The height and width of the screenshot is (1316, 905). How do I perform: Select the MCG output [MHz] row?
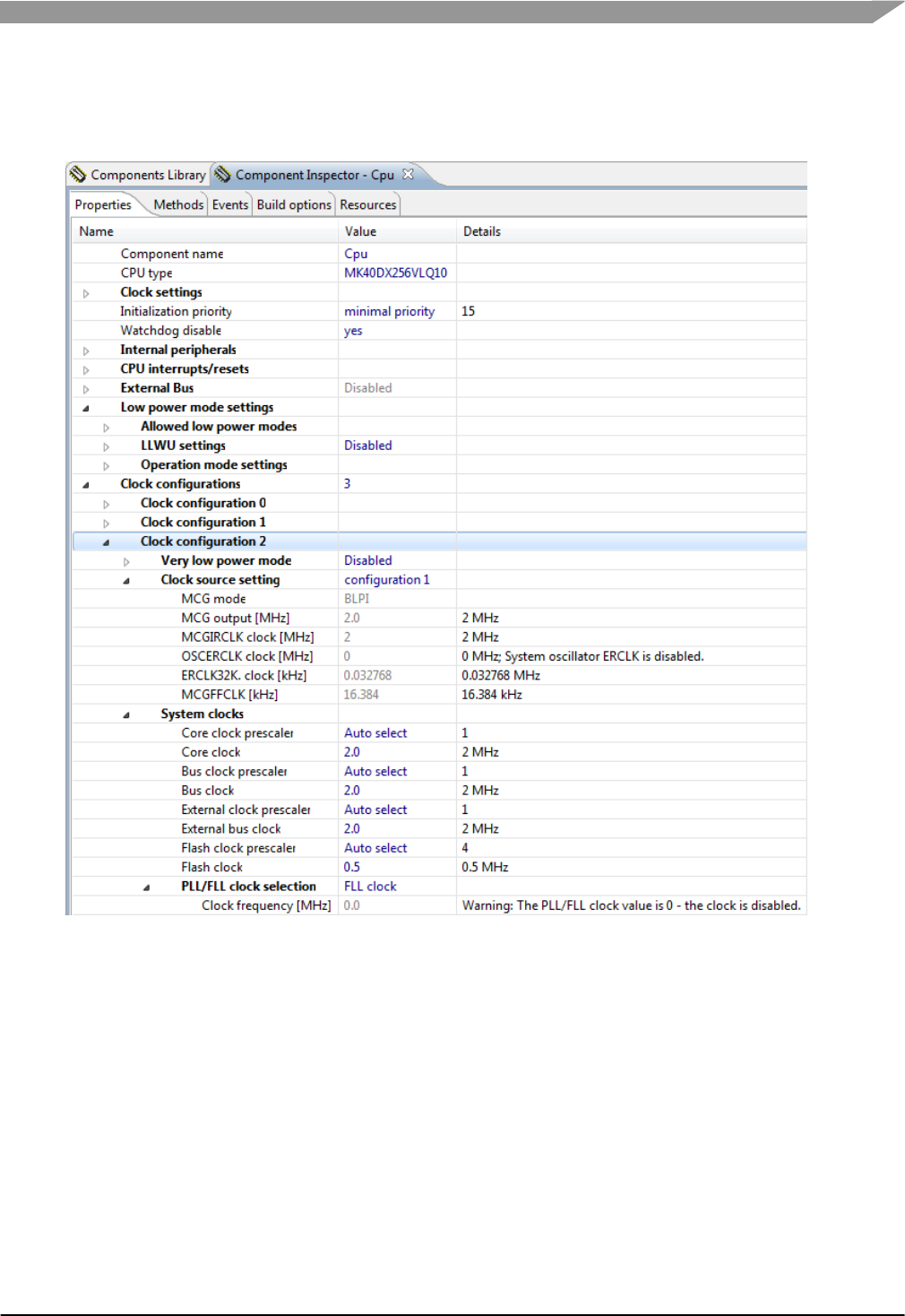pyautogui.click(x=439, y=619)
